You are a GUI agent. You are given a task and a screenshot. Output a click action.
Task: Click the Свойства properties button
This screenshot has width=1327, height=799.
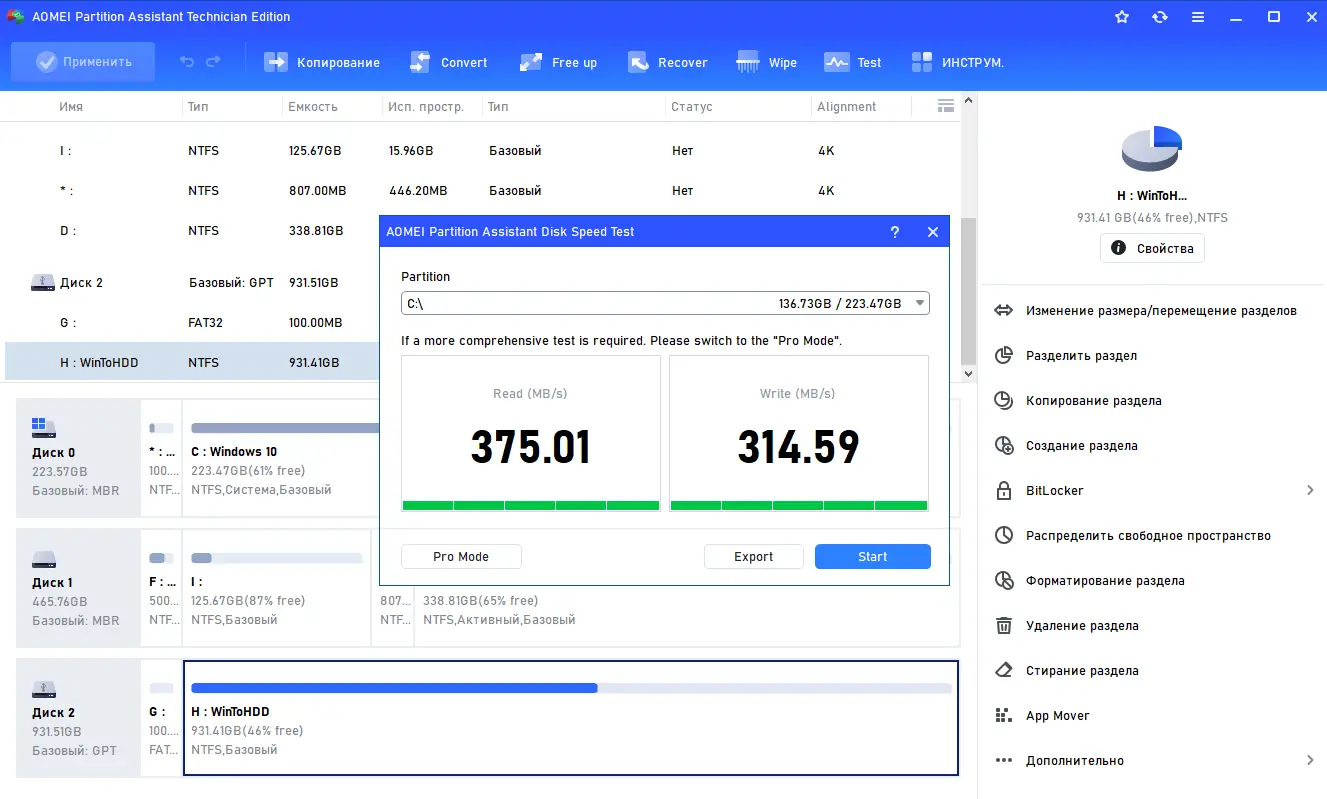point(1152,249)
